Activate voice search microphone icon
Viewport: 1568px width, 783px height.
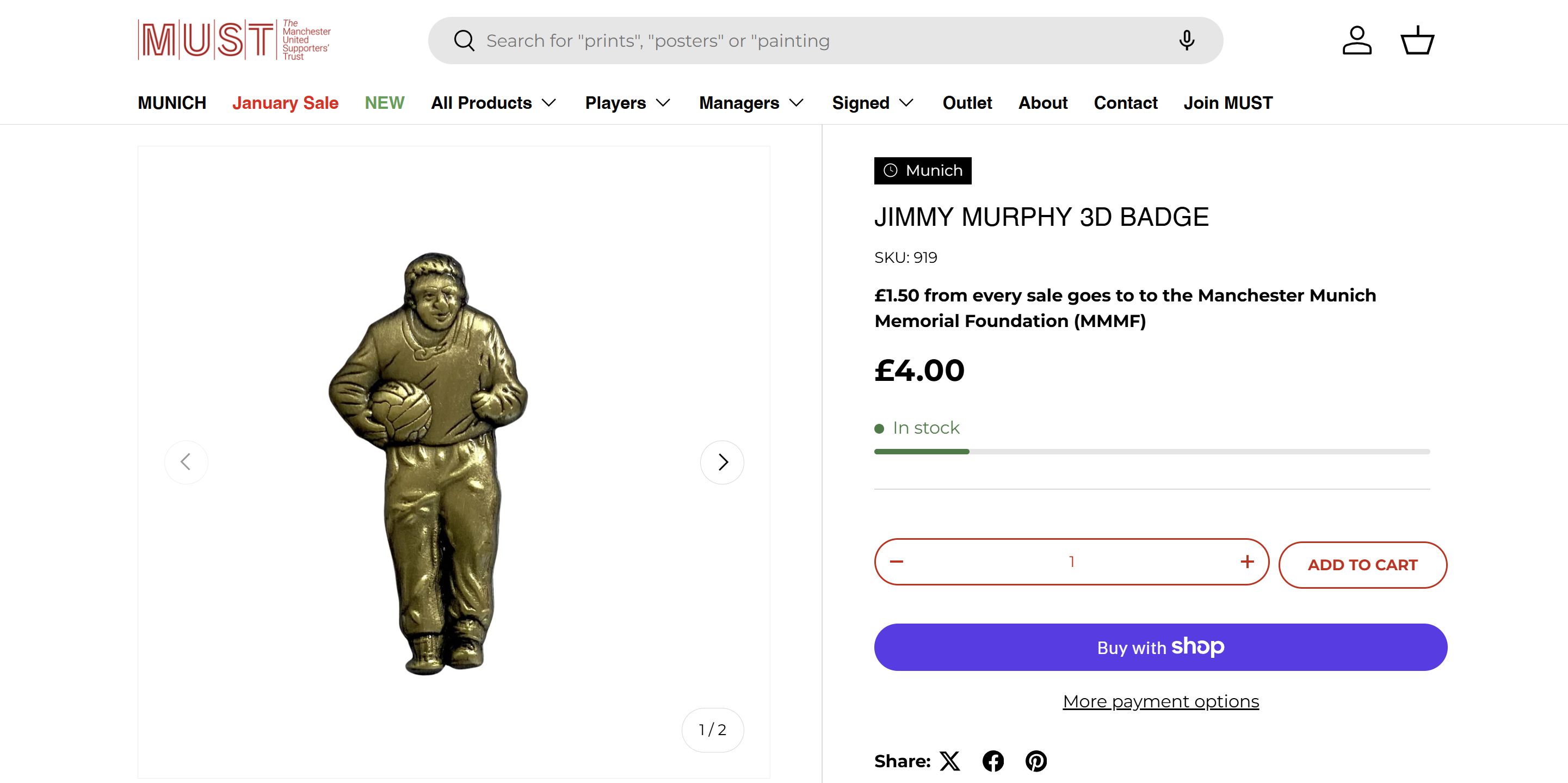(x=1187, y=41)
